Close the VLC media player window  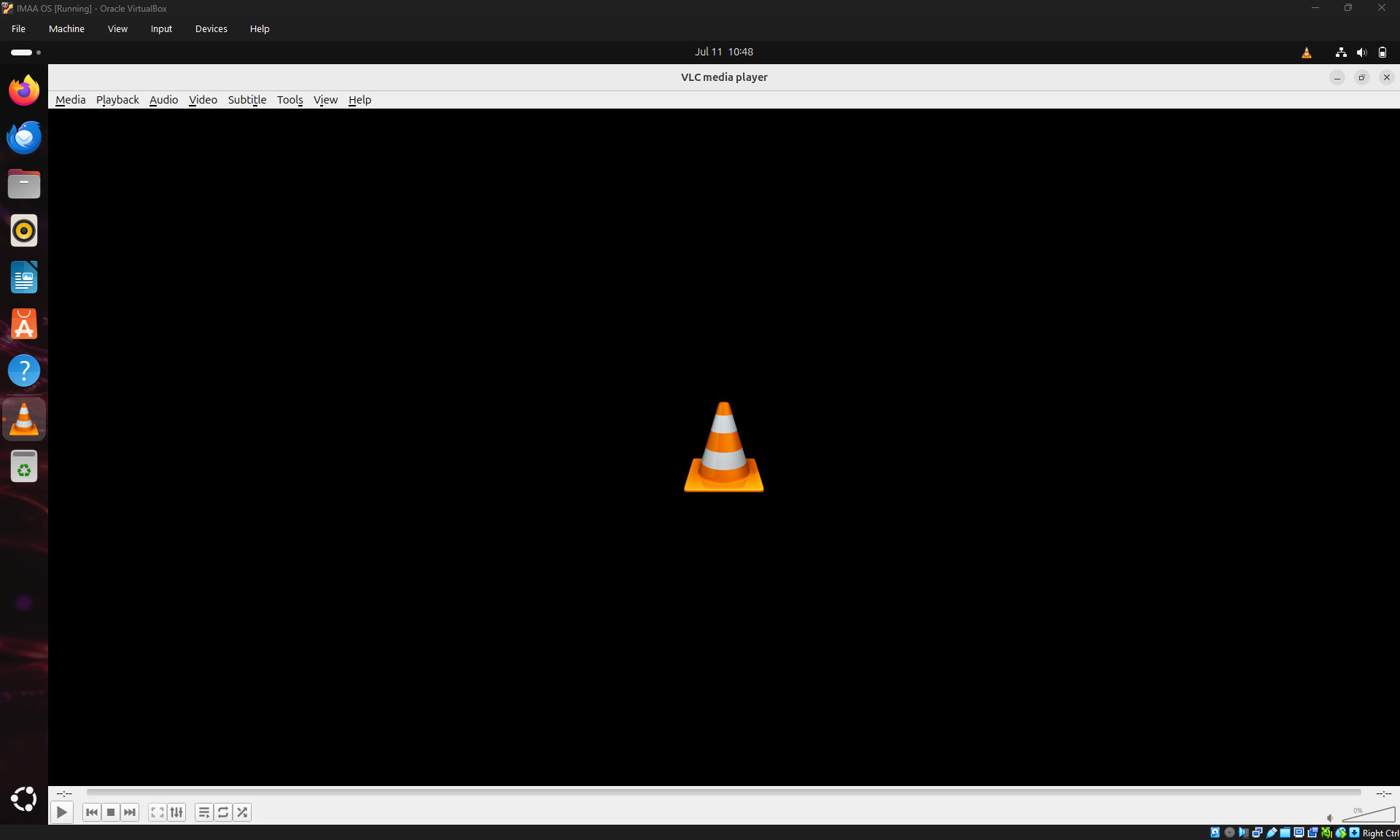(x=1386, y=77)
